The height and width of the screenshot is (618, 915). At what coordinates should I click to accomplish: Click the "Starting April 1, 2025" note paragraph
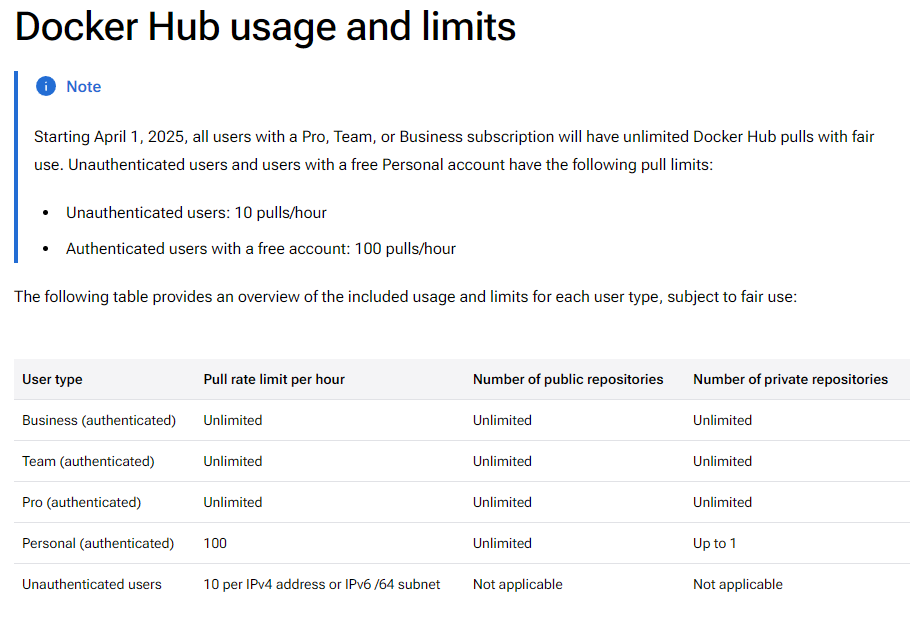point(453,151)
